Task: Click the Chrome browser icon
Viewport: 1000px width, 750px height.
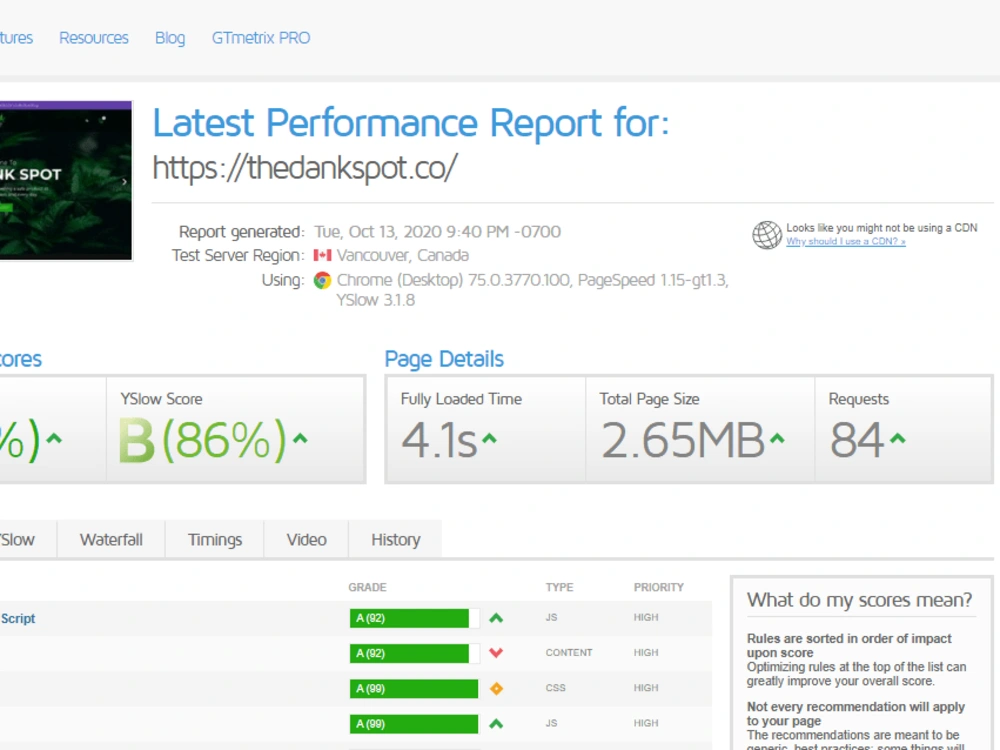Action: pyautogui.click(x=322, y=280)
